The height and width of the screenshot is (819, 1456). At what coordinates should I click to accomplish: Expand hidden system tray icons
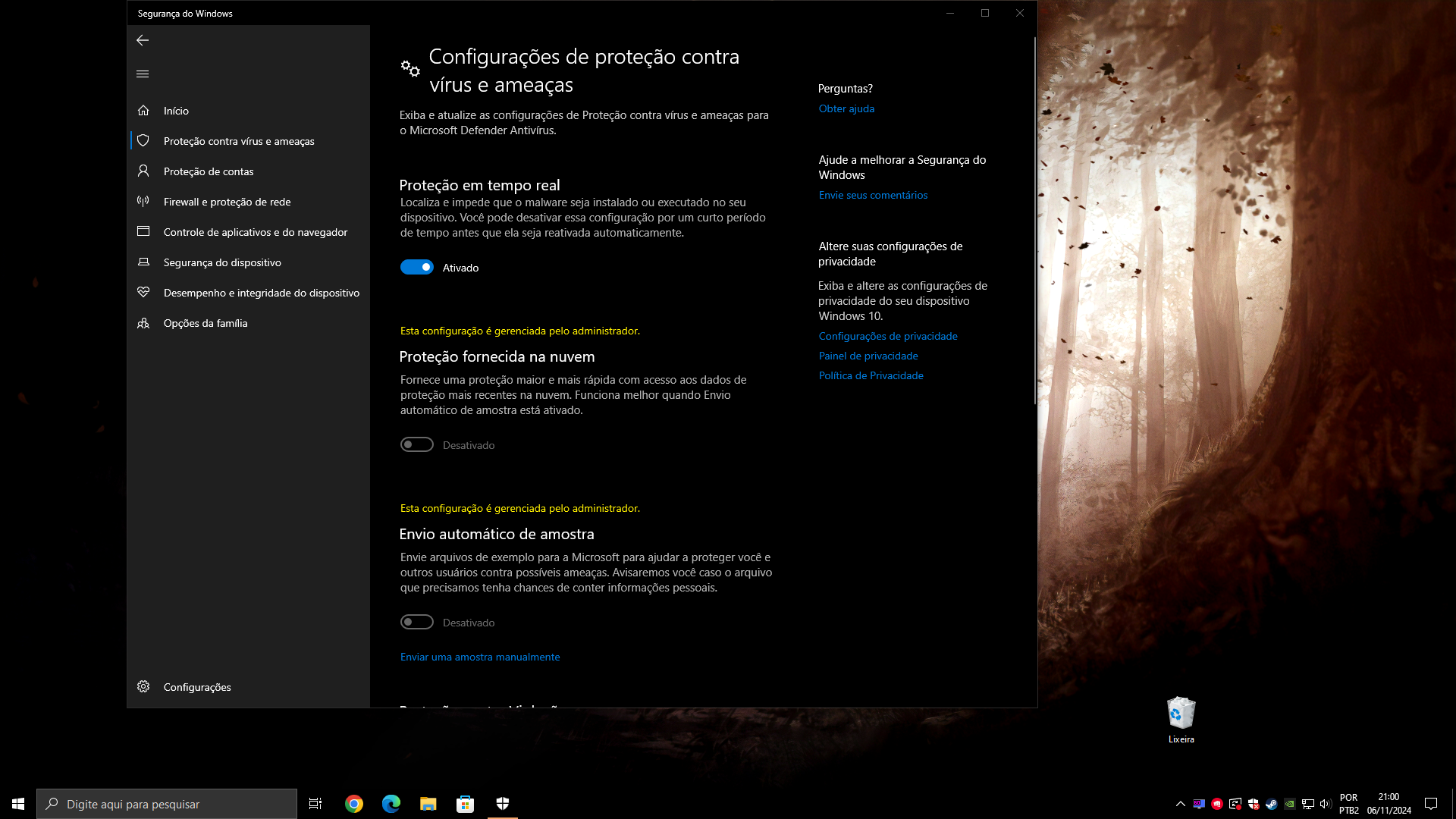click(1180, 804)
